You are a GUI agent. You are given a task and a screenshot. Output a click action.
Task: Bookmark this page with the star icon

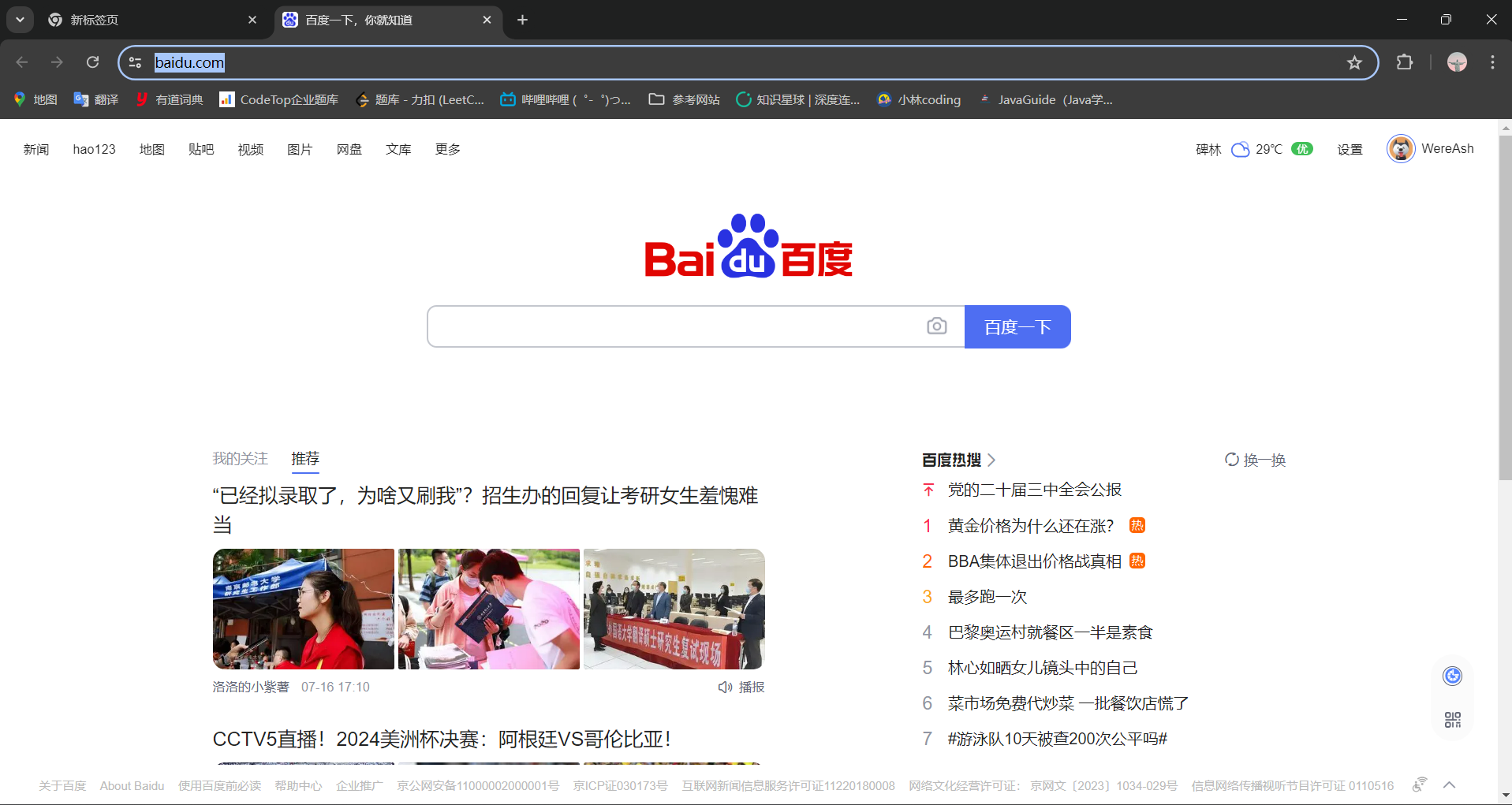tap(1354, 62)
